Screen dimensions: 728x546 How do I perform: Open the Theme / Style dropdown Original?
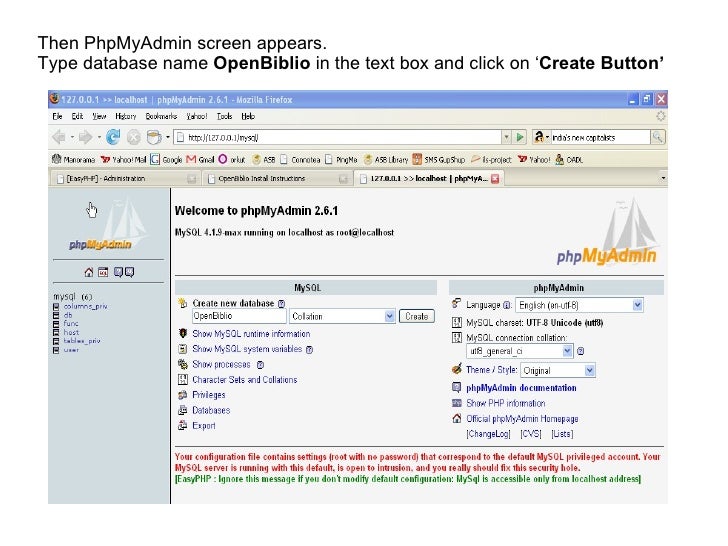[558, 370]
